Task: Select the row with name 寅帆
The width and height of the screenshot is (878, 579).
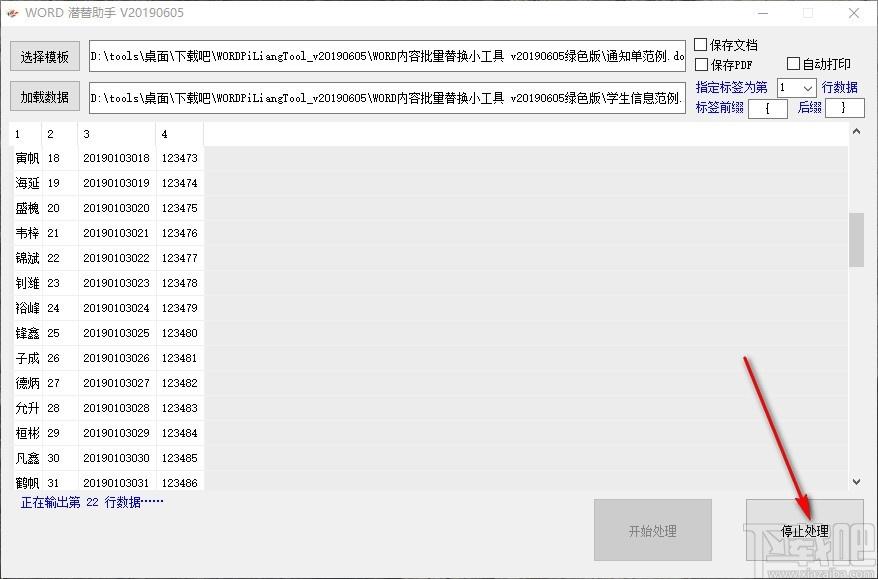Action: pos(27,158)
